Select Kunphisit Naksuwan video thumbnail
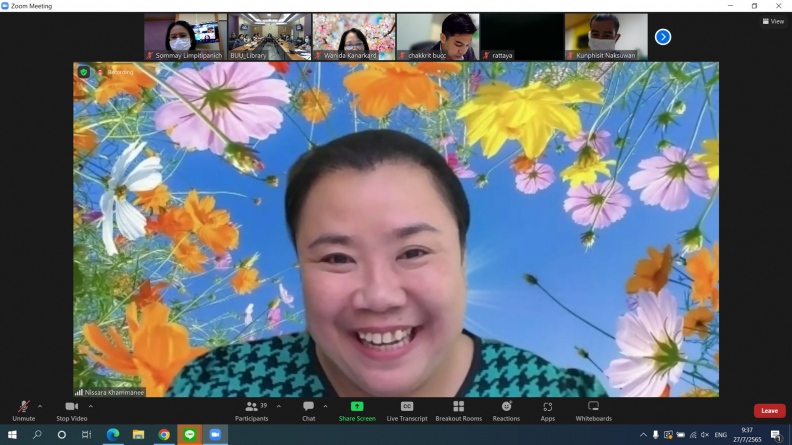Image resolution: width=792 pixels, height=445 pixels. [606, 37]
